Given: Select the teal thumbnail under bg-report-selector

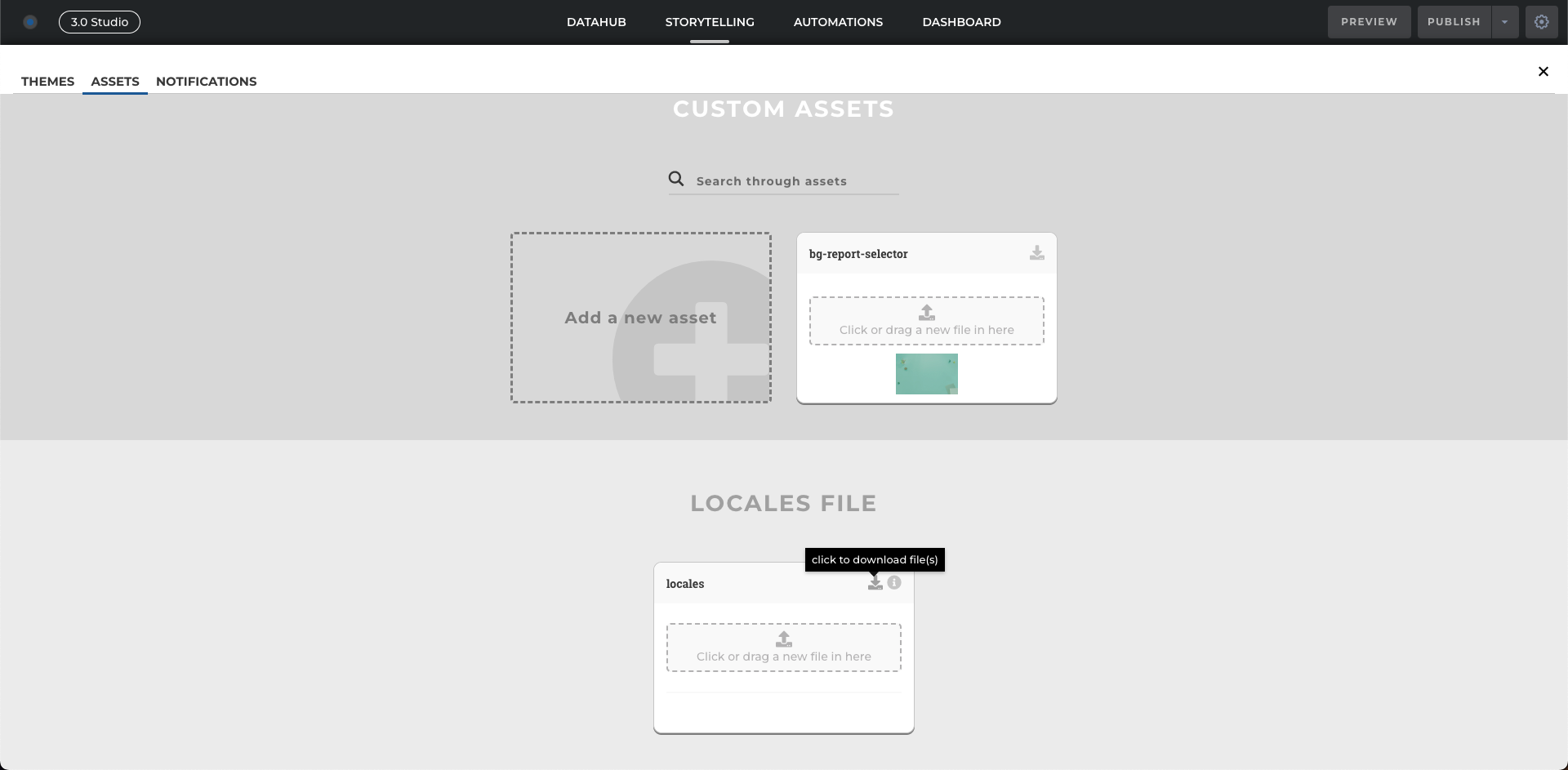Looking at the screenshot, I should pos(926,373).
